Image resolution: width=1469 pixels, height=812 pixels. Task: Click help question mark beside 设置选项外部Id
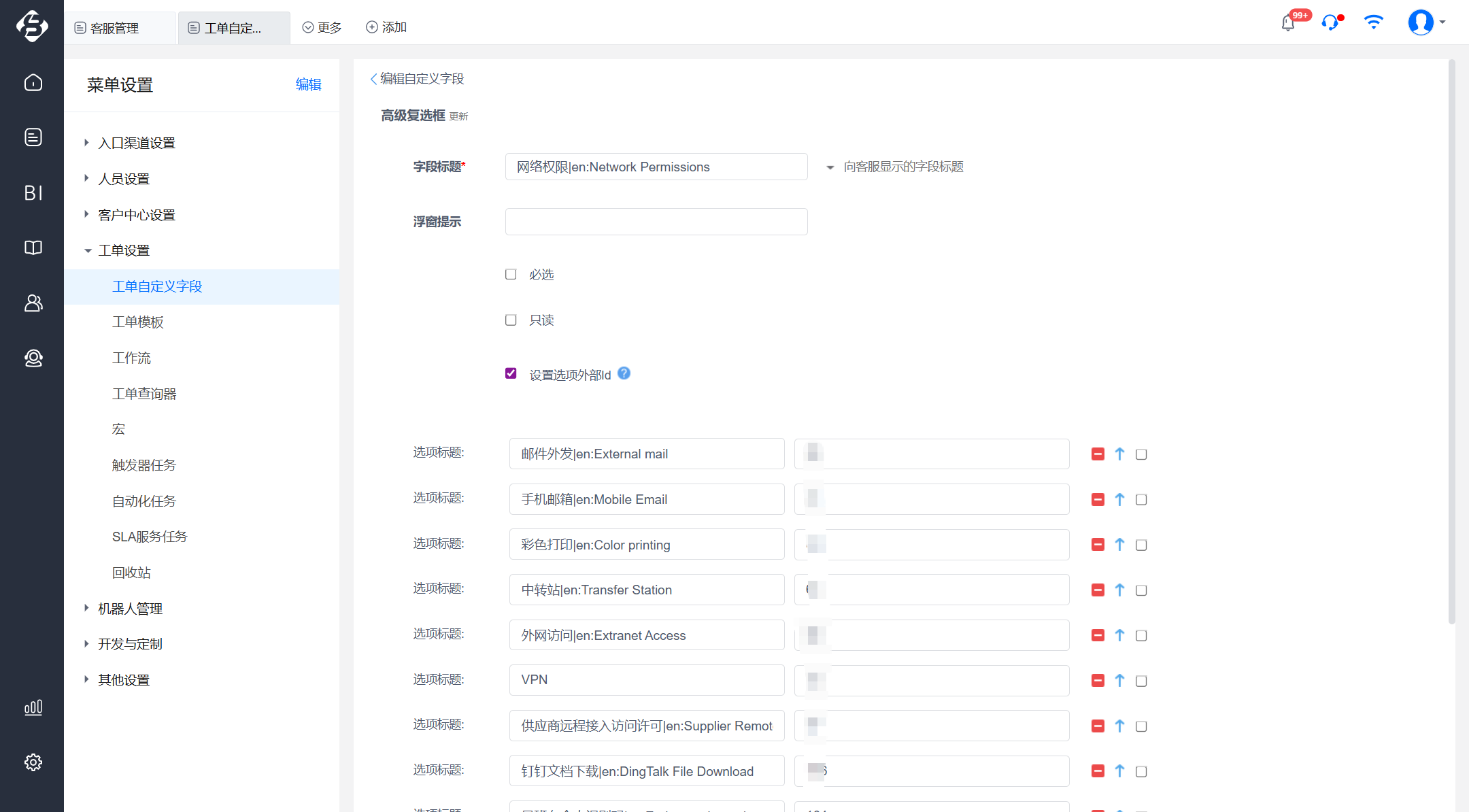[x=624, y=373]
